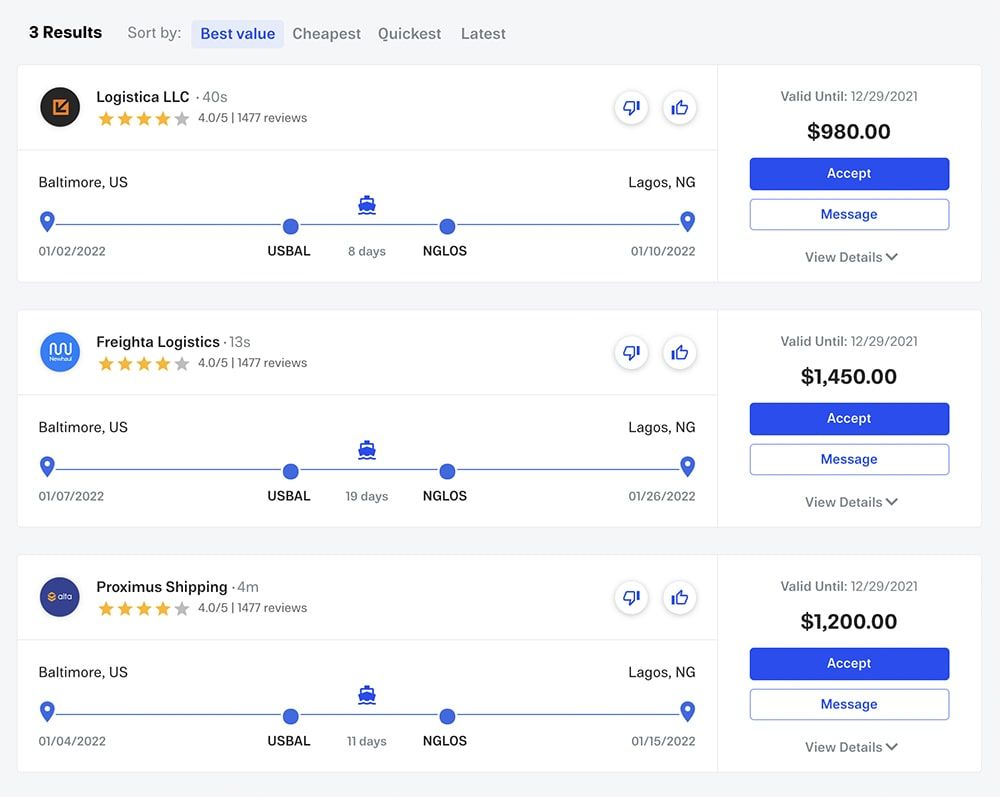Screen dimensions: 1000x797
Task: Select the Latest sort option
Action: click(x=483, y=34)
